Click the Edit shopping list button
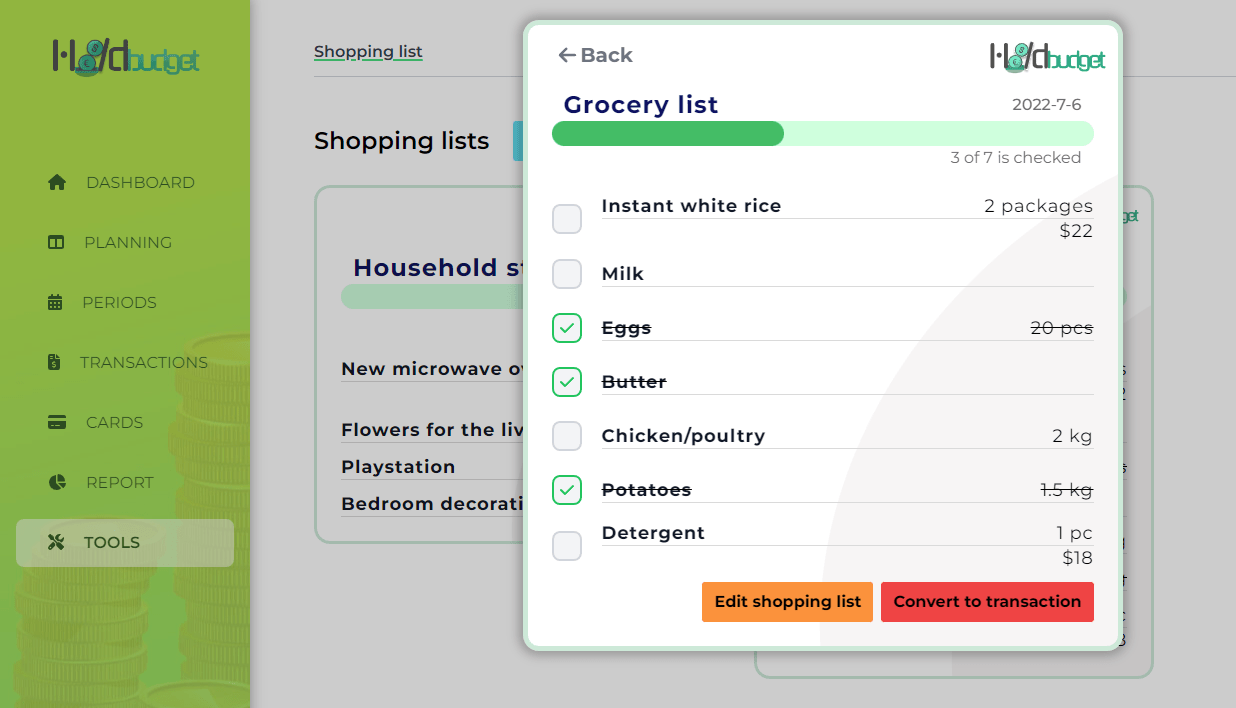 (x=787, y=601)
